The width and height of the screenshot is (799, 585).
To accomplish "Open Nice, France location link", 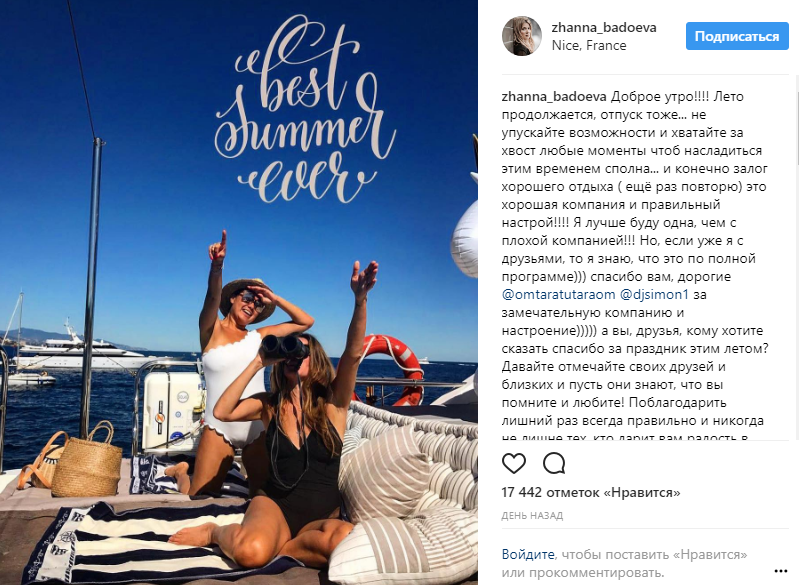I will tap(589, 45).
